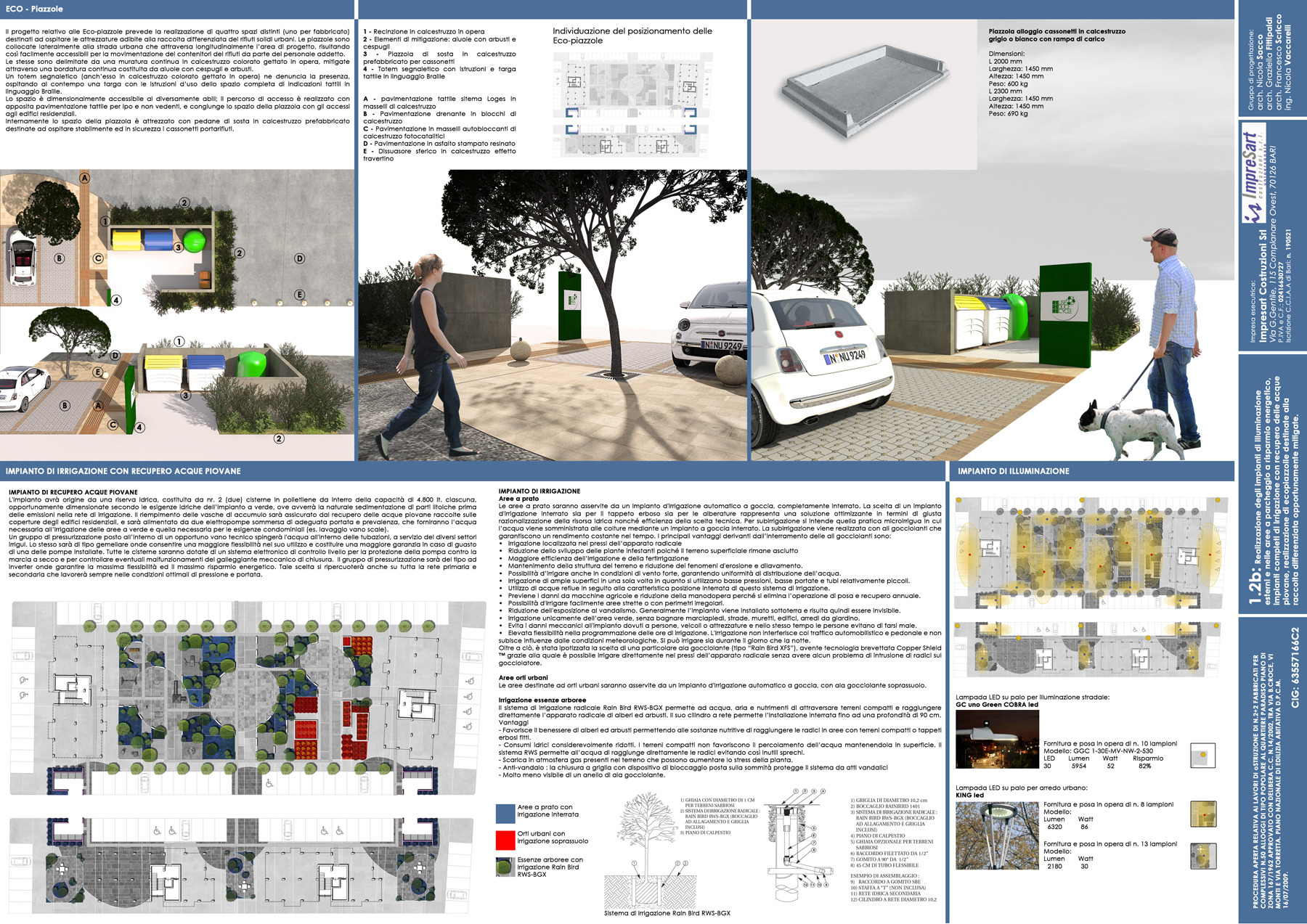Open the 'IMPIANTO DI IRRIGAZIONE CON RECUPERO' header
Image resolution: width=1307 pixels, height=924 pixels.
123,471
